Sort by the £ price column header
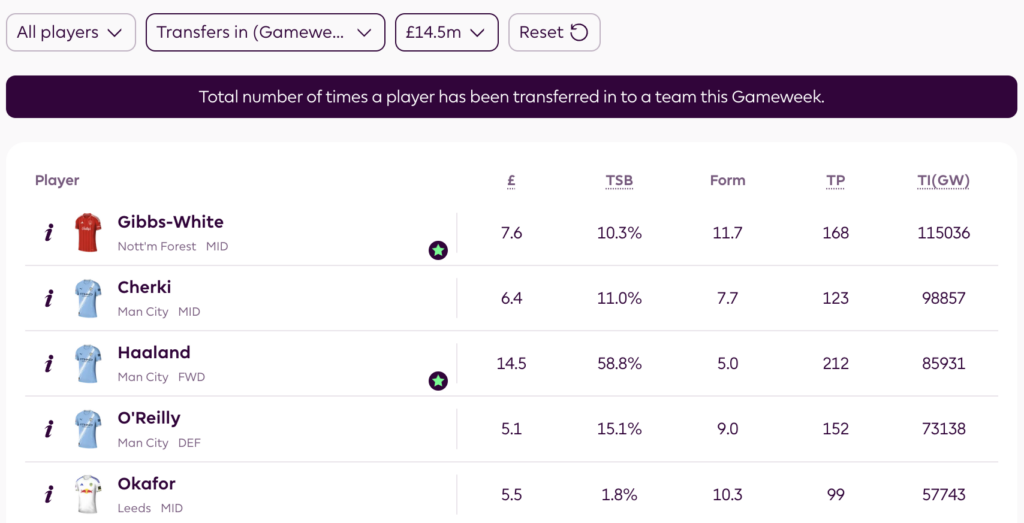Image resolution: width=1024 pixels, height=523 pixels. [x=511, y=181]
